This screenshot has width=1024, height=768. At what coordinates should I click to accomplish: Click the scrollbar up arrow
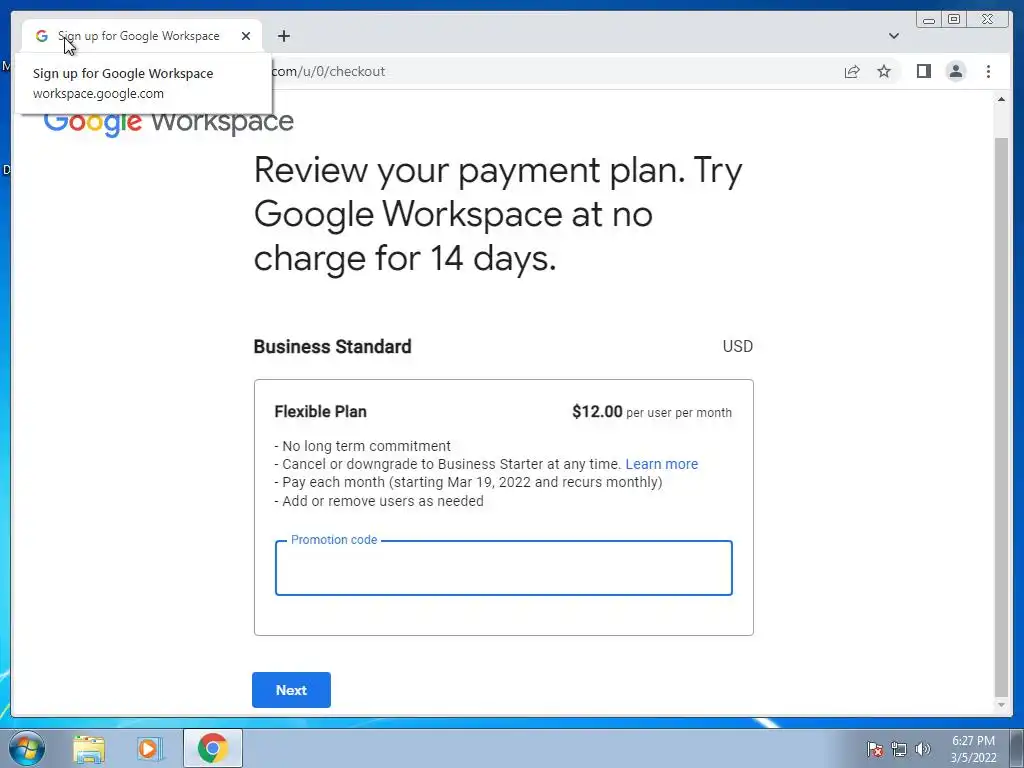coord(1001,99)
